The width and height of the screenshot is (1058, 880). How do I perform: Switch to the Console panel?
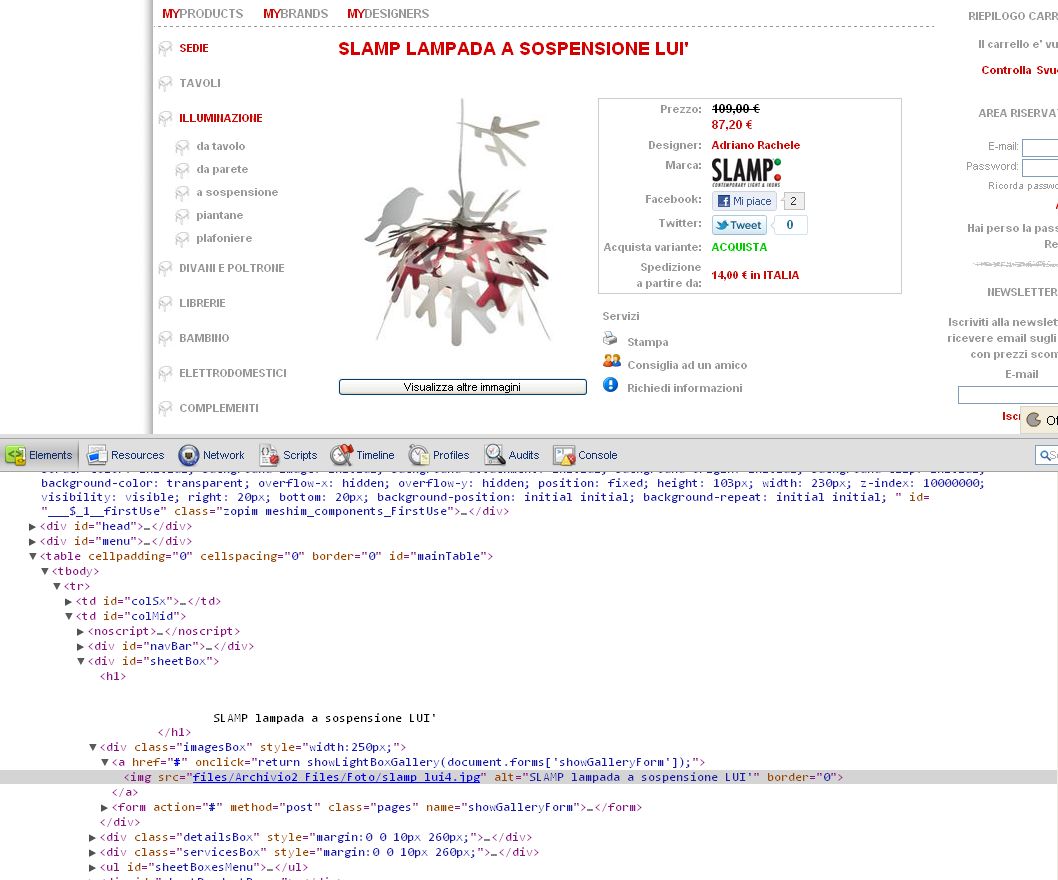click(x=586, y=456)
